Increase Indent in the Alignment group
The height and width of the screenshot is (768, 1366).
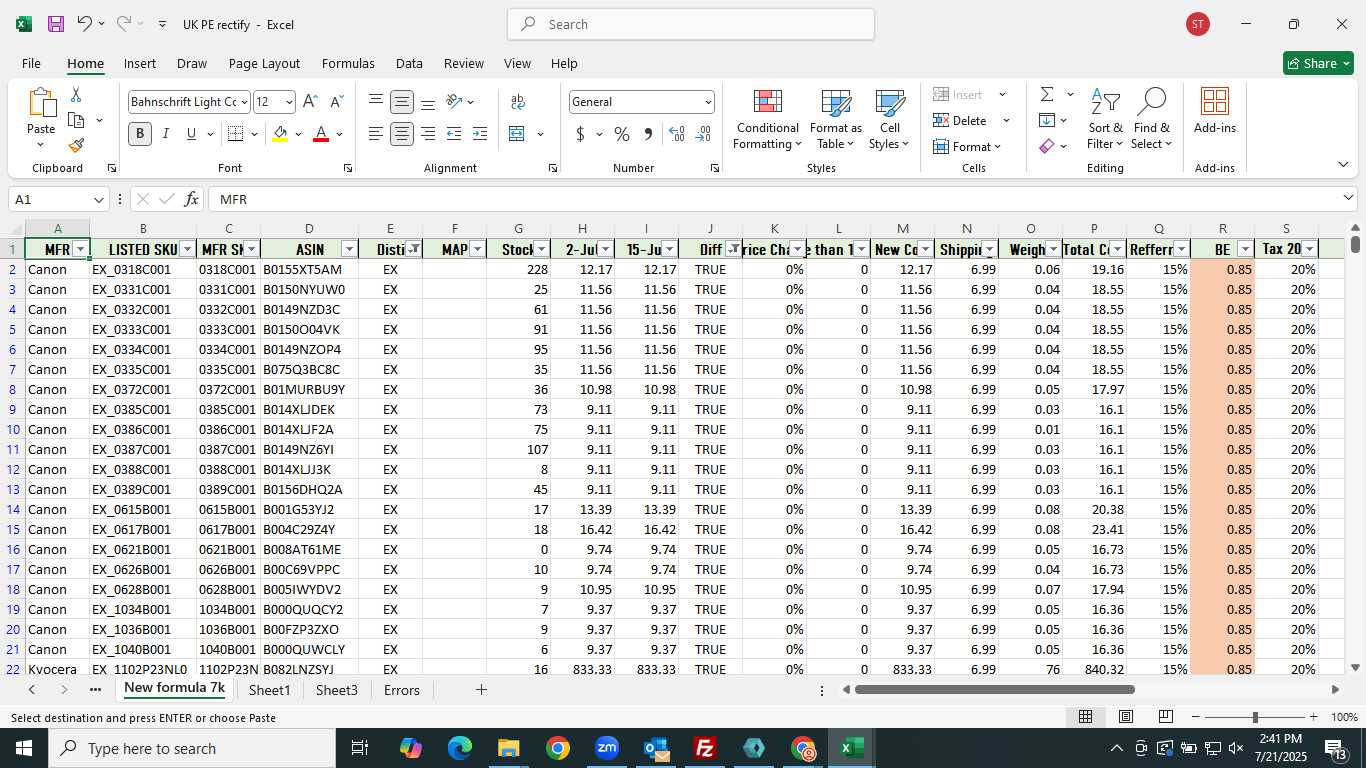(x=480, y=134)
